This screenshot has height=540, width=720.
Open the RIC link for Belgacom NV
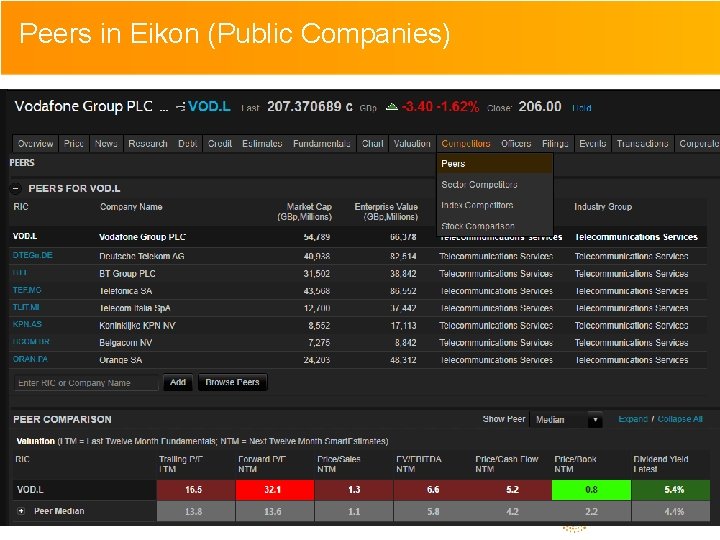pos(31,342)
